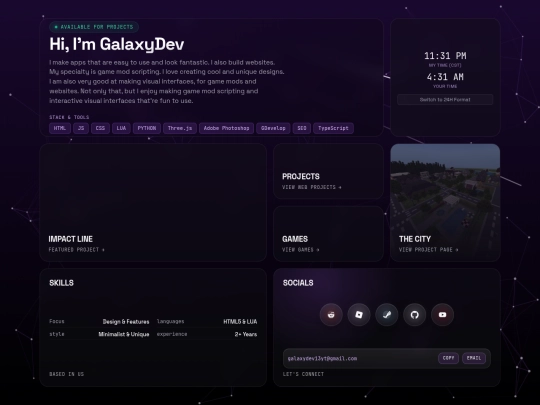Click the Email button
Viewport: 540px width, 405px height.
pyautogui.click(x=474, y=358)
